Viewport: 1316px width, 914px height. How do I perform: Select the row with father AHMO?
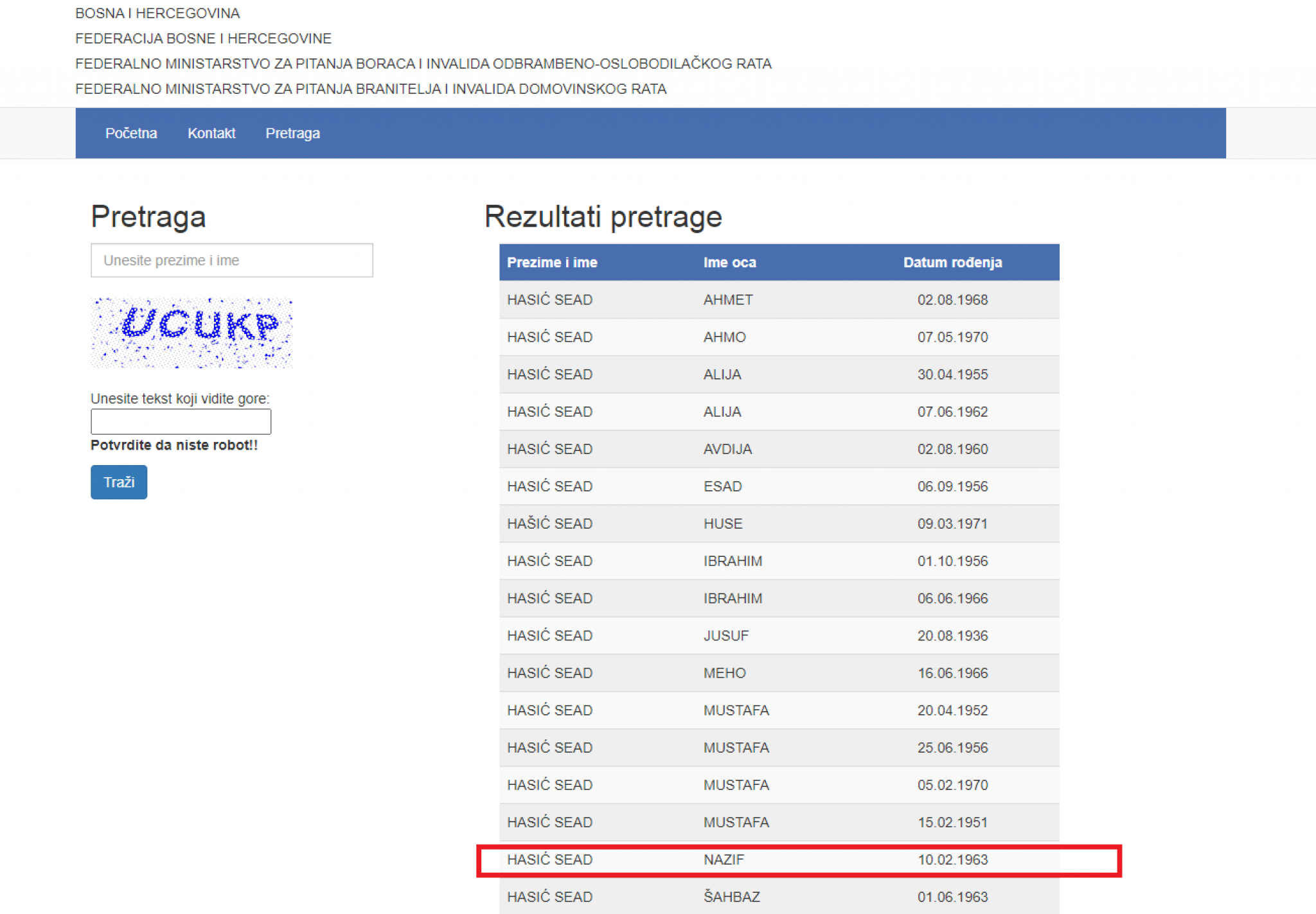[778, 337]
